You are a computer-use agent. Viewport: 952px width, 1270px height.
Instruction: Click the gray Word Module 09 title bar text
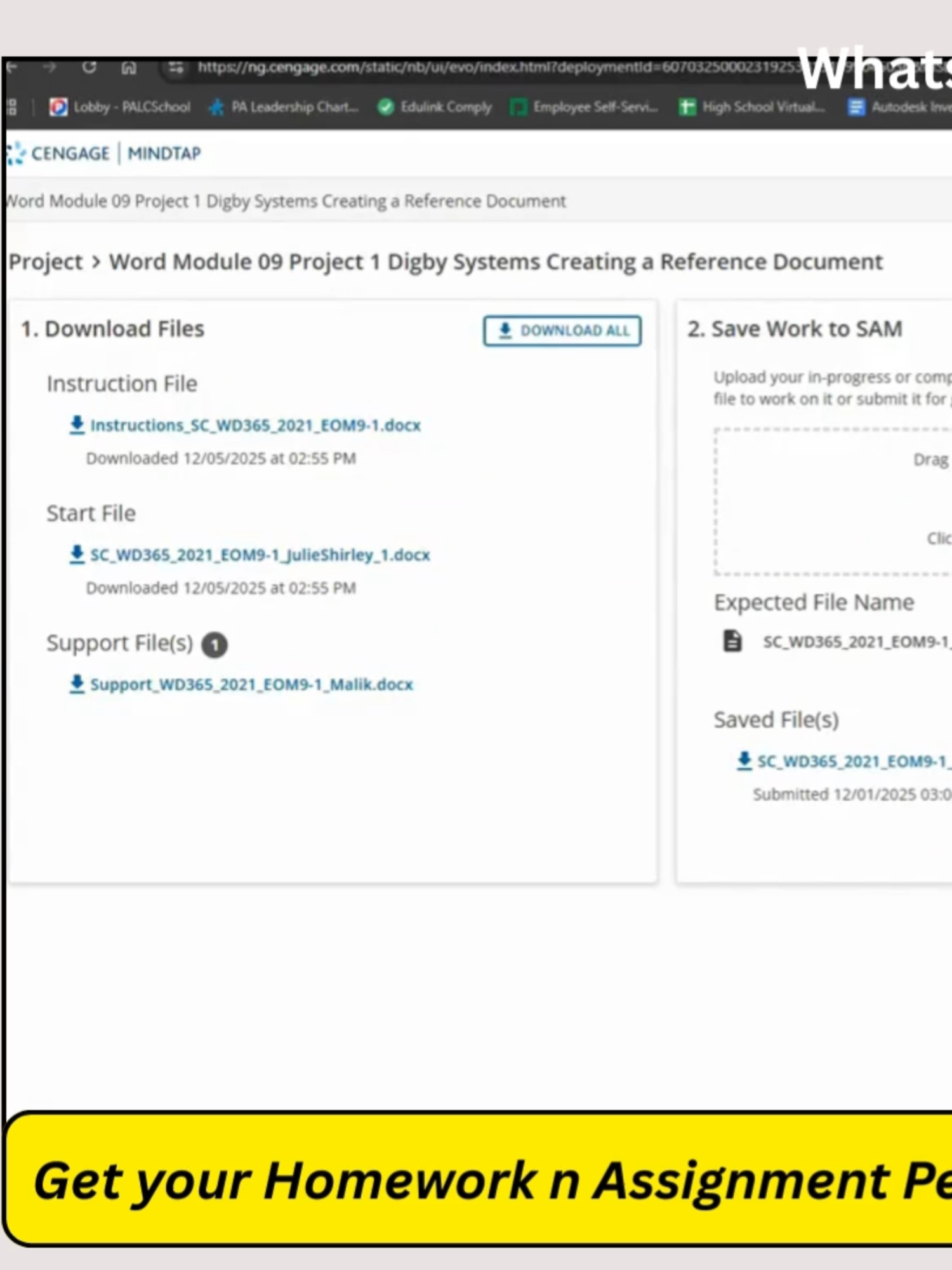[x=286, y=201]
